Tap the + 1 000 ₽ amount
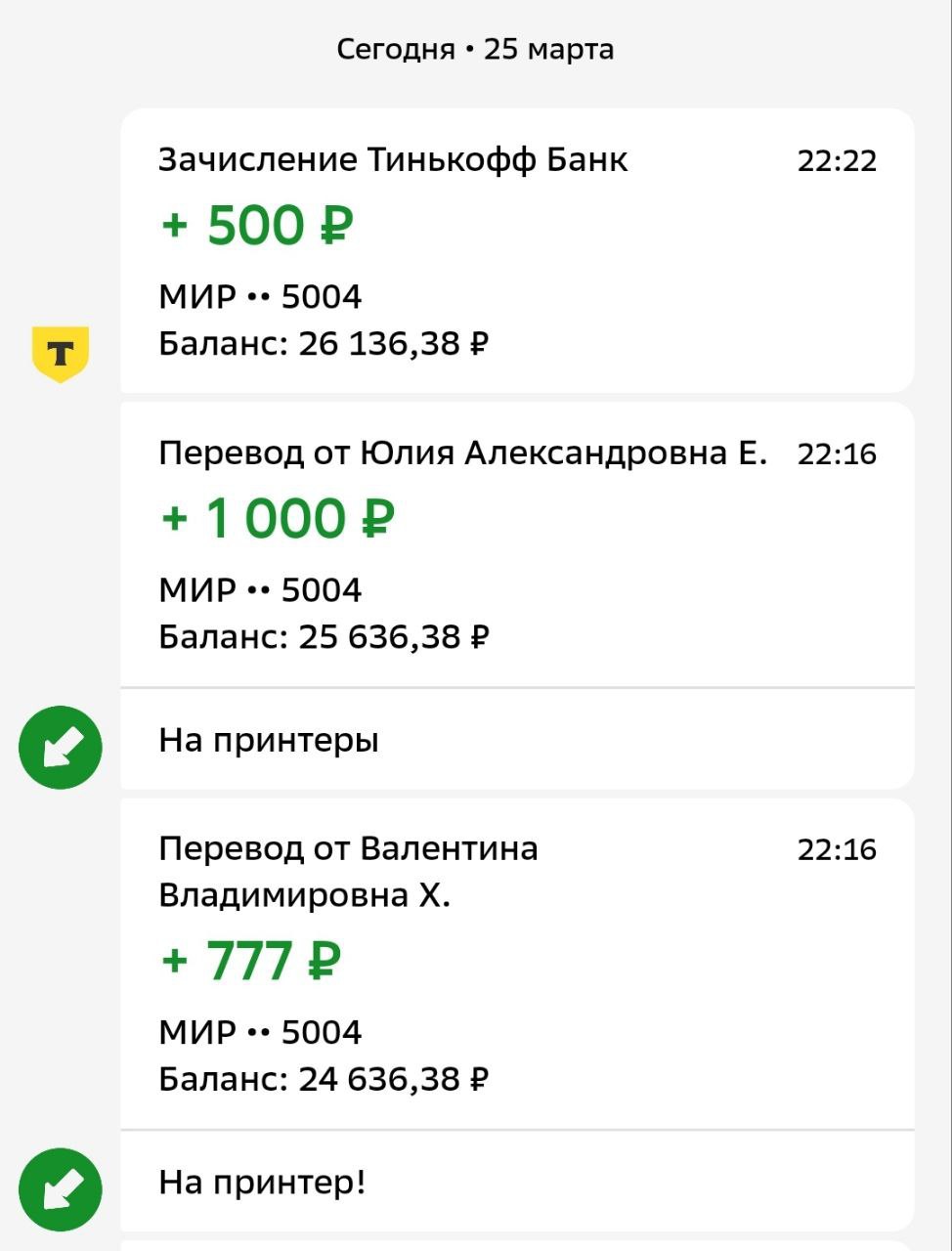 [x=277, y=519]
